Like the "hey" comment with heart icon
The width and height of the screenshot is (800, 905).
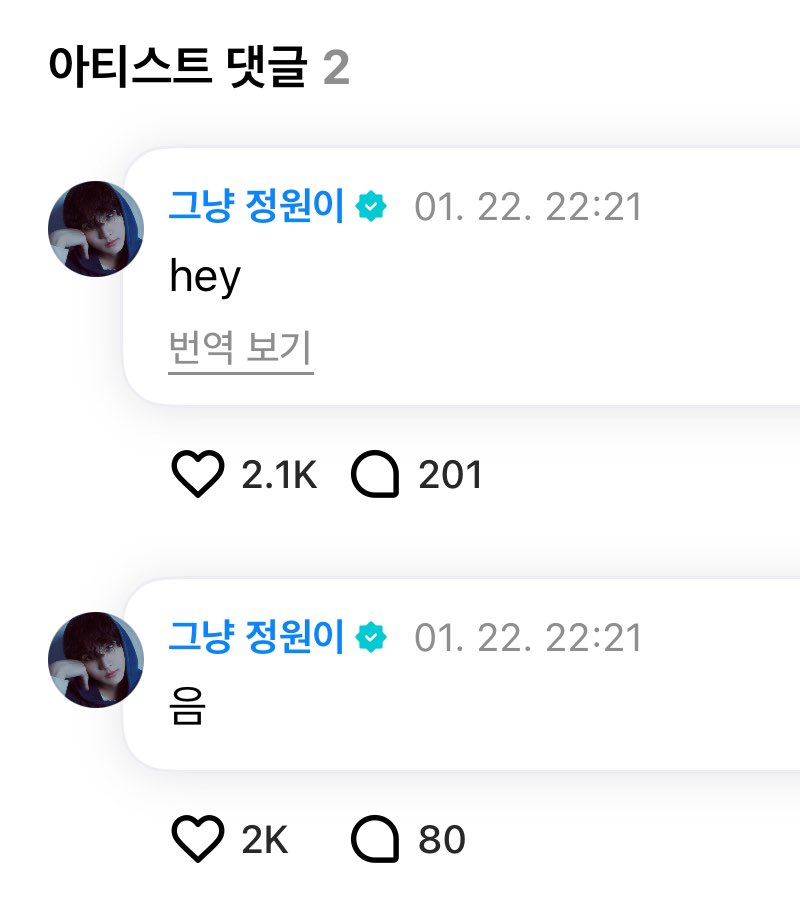[x=198, y=474]
